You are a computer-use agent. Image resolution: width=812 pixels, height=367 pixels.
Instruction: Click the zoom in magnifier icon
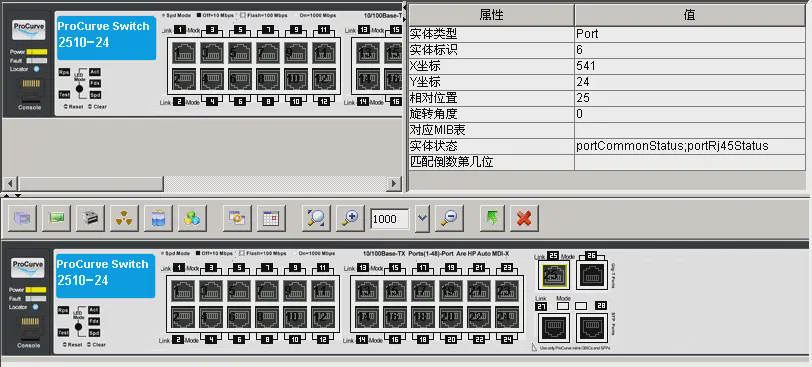(350, 218)
